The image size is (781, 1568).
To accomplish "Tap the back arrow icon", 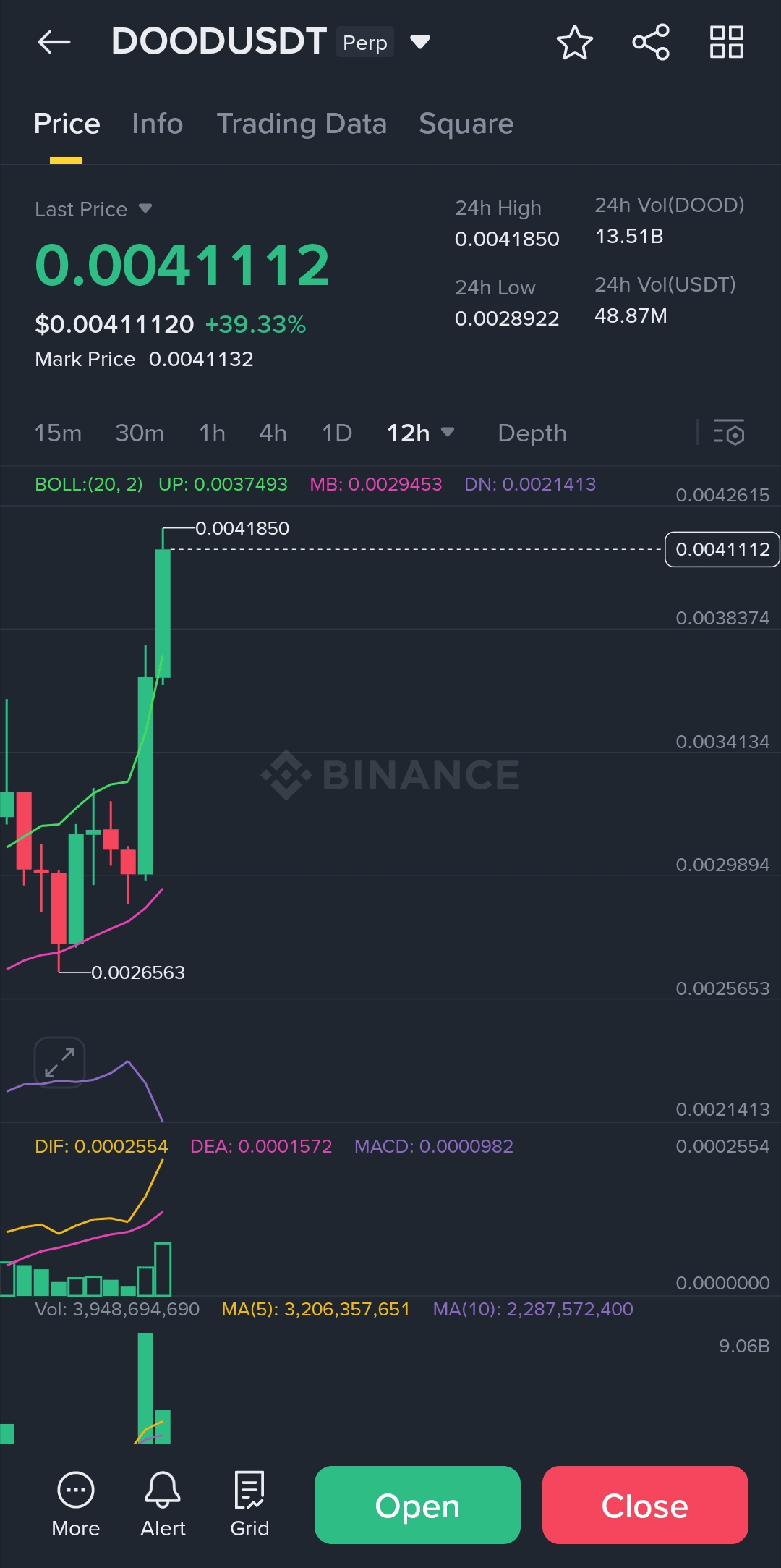I will [x=54, y=42].
